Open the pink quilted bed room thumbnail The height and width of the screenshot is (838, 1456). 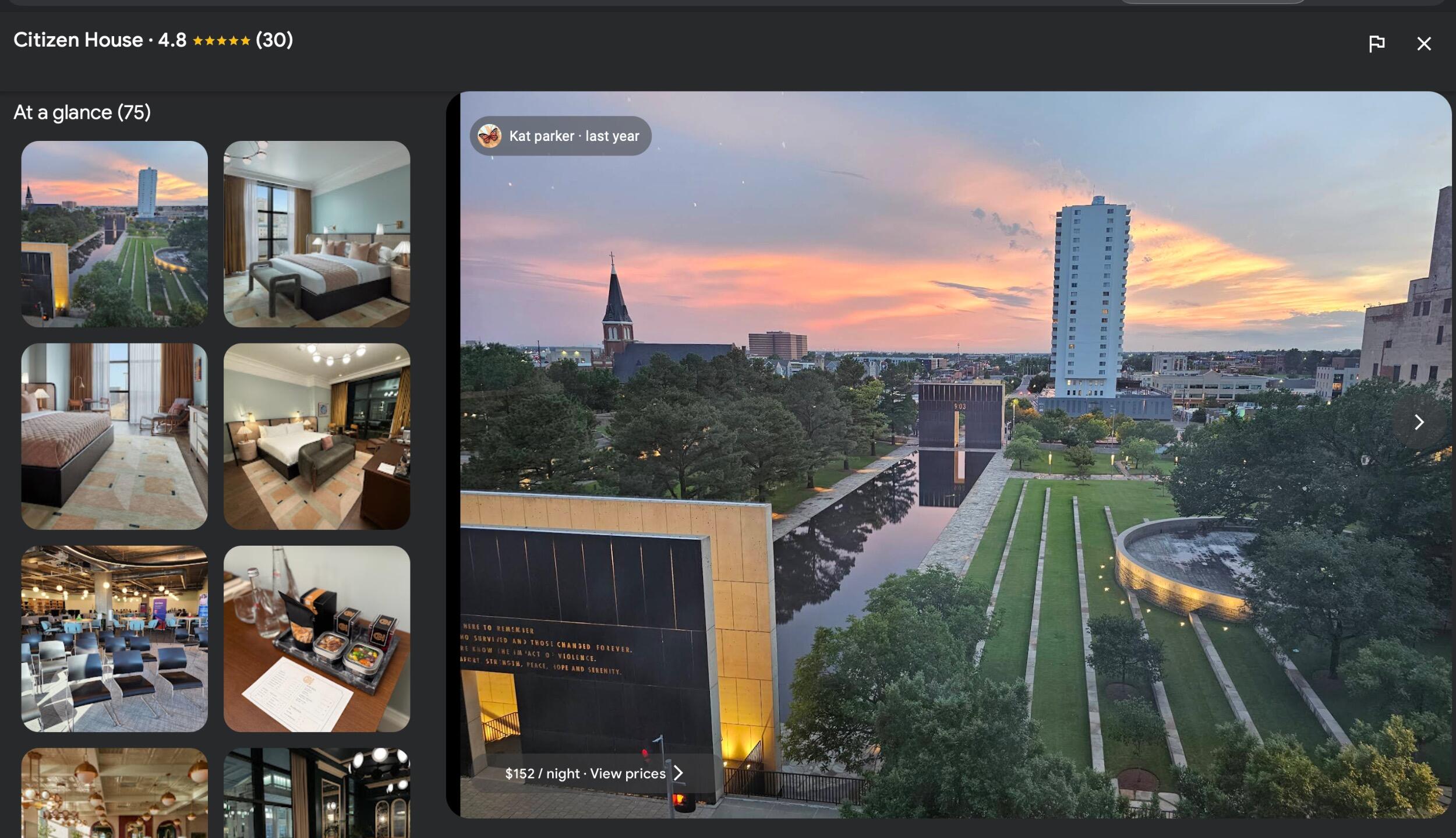pyautogui.click(x=114, y=436)
